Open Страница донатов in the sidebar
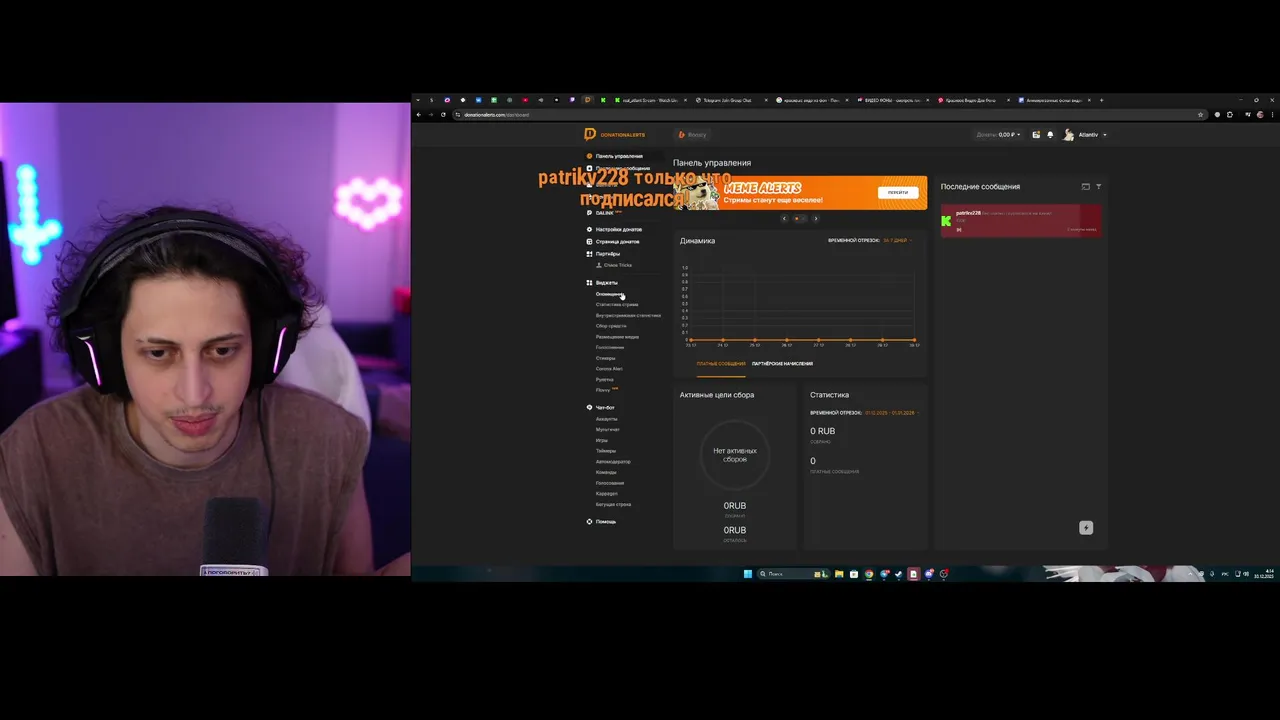The image size is (1280, 720). [612, 241]
